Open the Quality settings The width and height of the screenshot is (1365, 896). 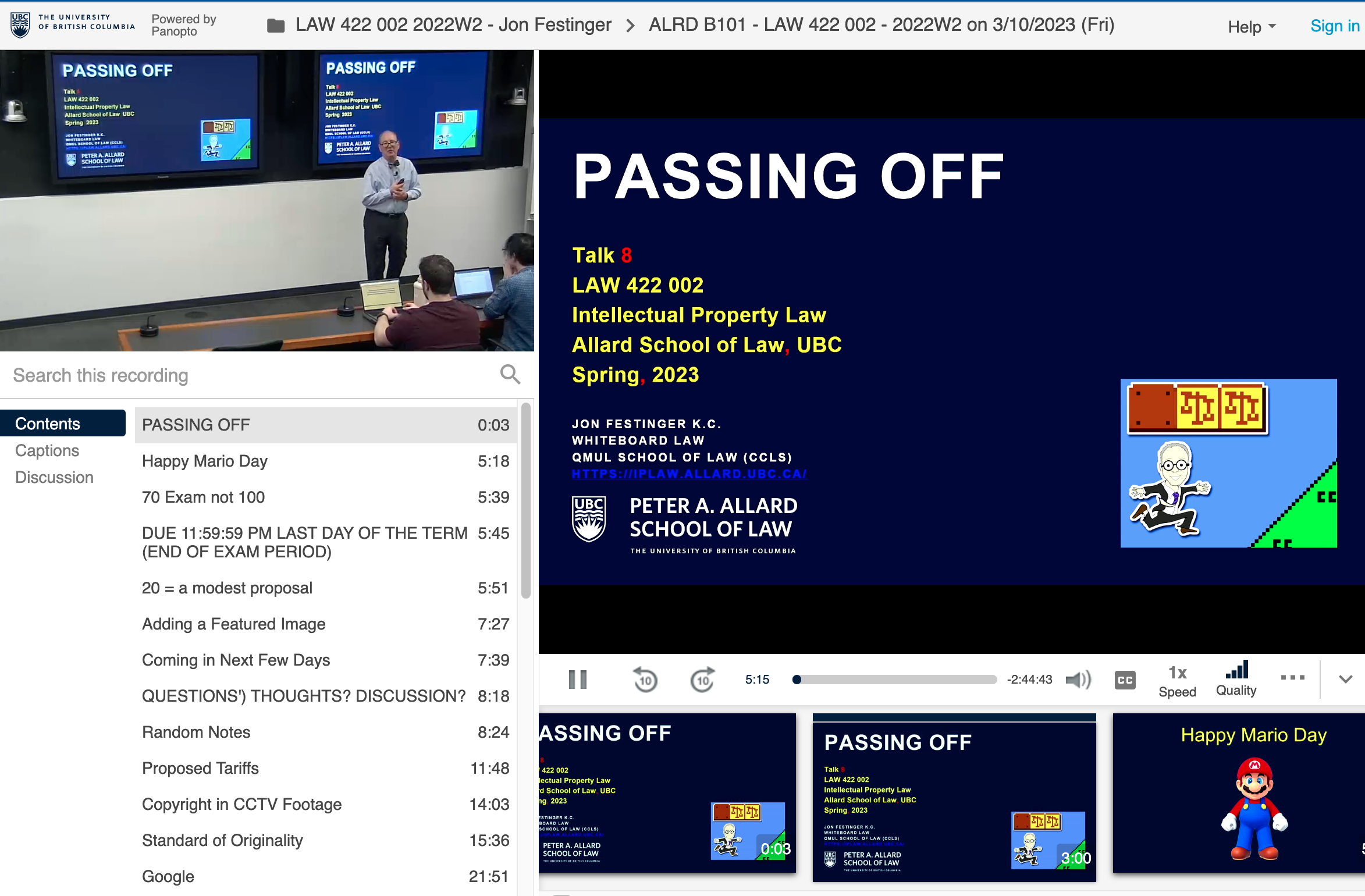click(x=1236, y=679)
